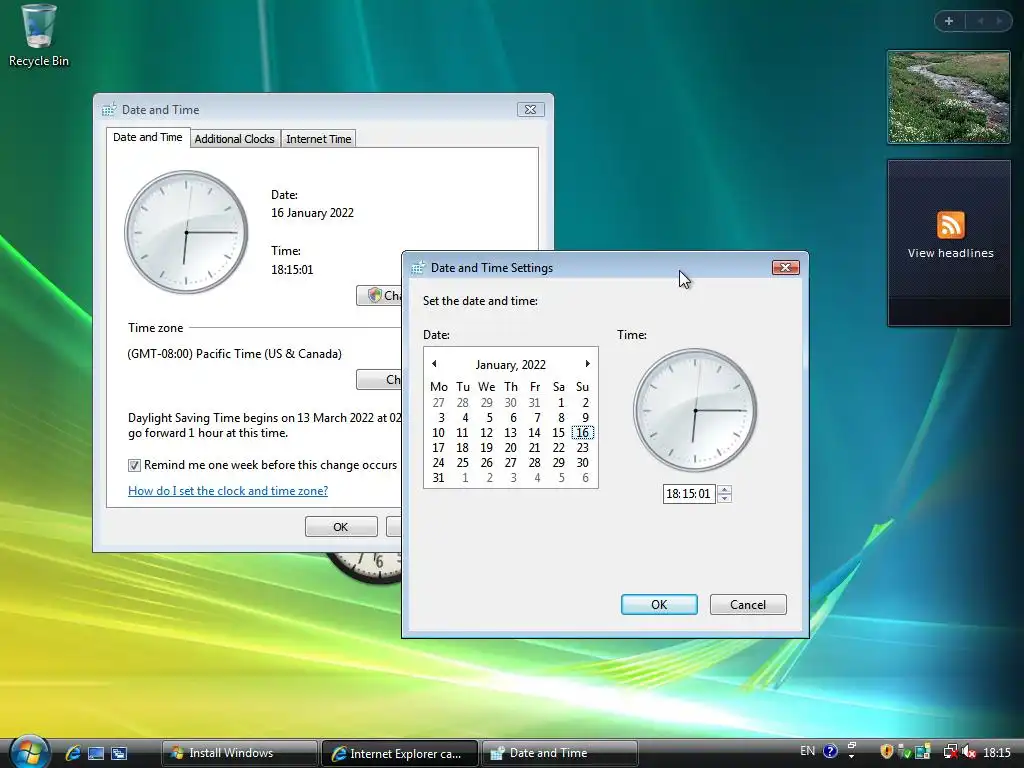Decrease time with the spinner down arrow
This screenshot has width=1024, height=768.
click(x=724, y=498)
